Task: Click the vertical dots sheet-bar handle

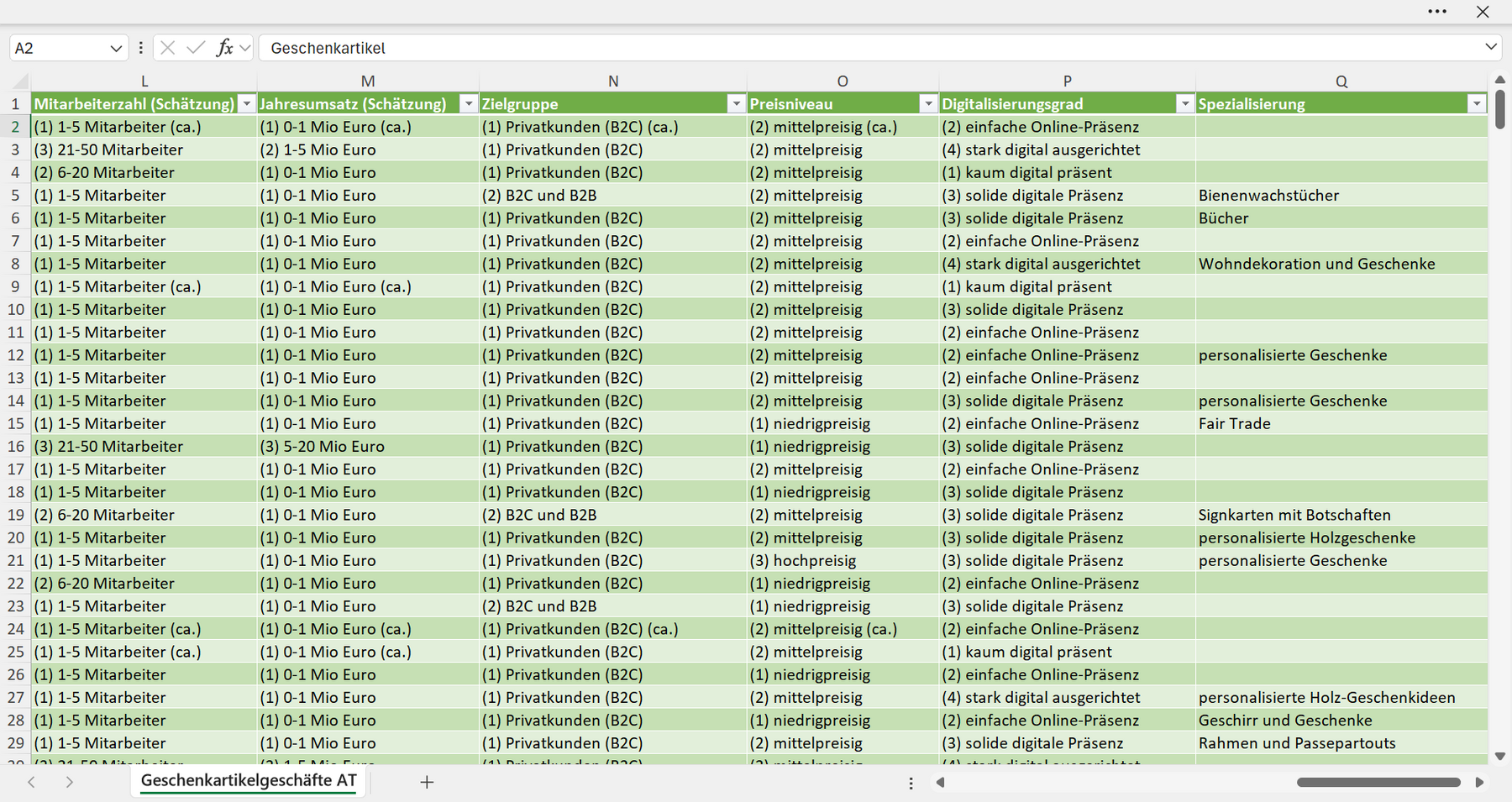Action: pos(911,783)
